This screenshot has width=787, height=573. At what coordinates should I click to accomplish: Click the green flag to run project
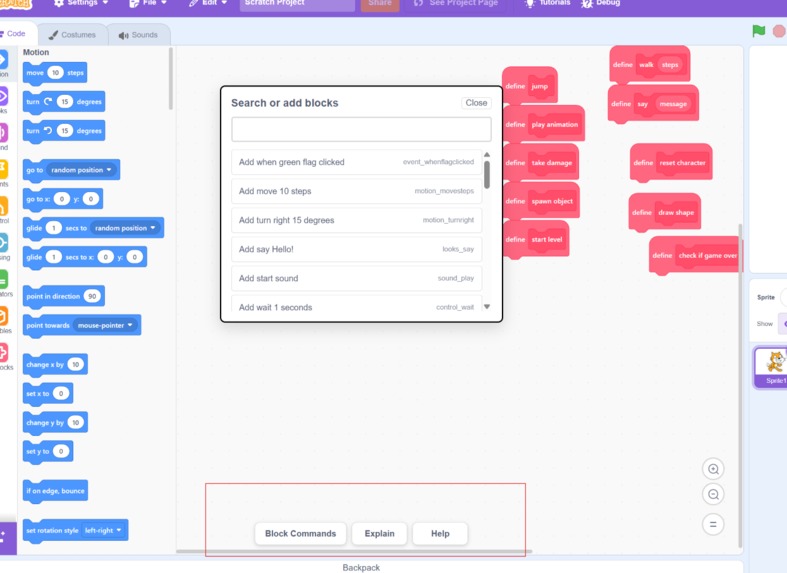(758, 31)
